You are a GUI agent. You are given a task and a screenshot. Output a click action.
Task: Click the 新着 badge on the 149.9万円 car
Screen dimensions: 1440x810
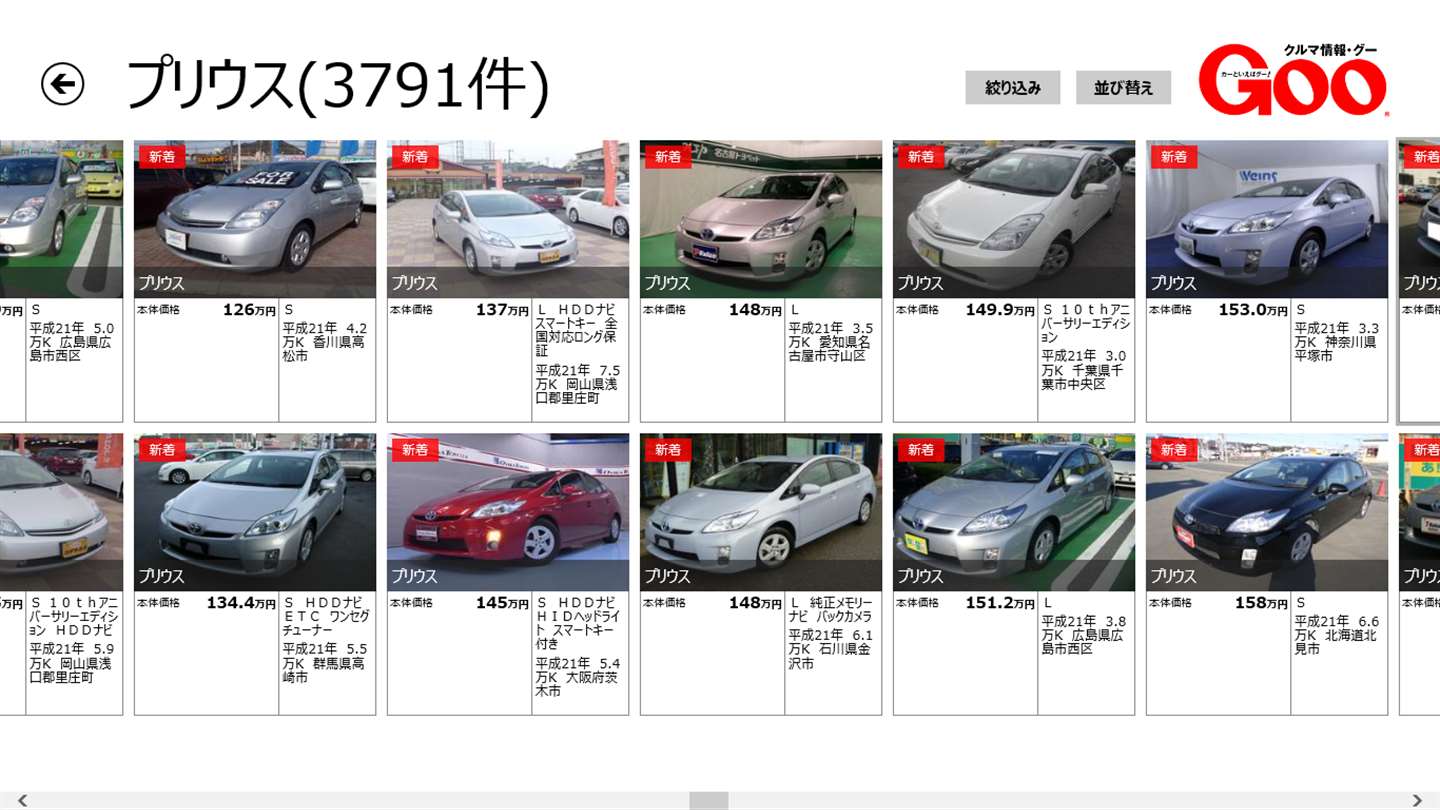click(921, 157)
